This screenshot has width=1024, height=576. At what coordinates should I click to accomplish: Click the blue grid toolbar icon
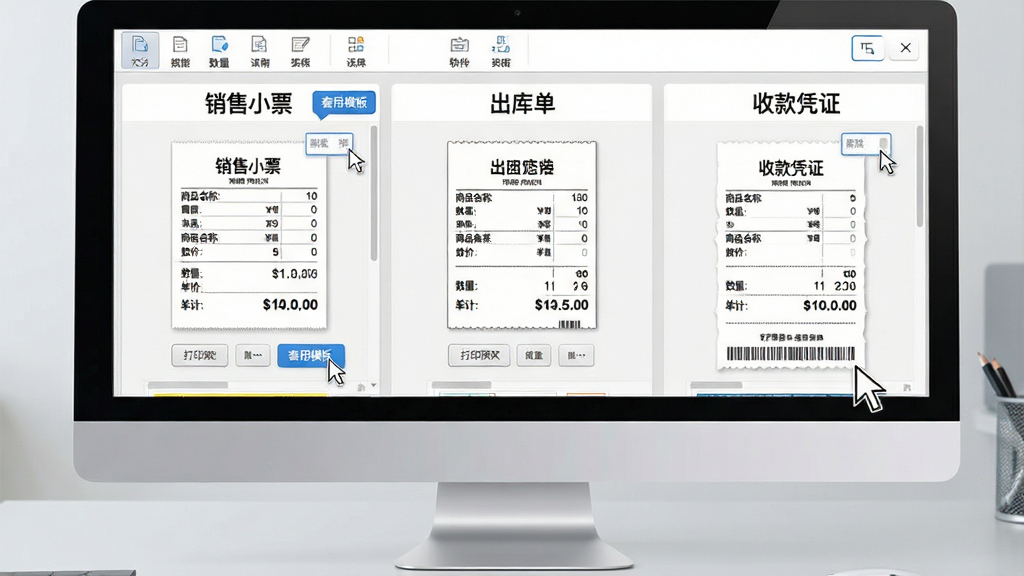pyautogui.click(x=501, y=51)
